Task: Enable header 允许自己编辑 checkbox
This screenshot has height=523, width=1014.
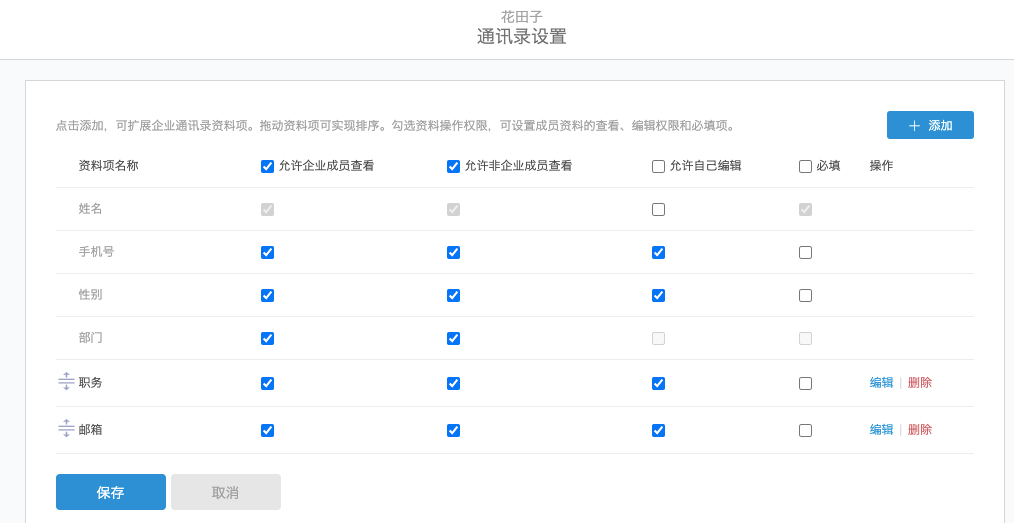Action: [658, 167]
